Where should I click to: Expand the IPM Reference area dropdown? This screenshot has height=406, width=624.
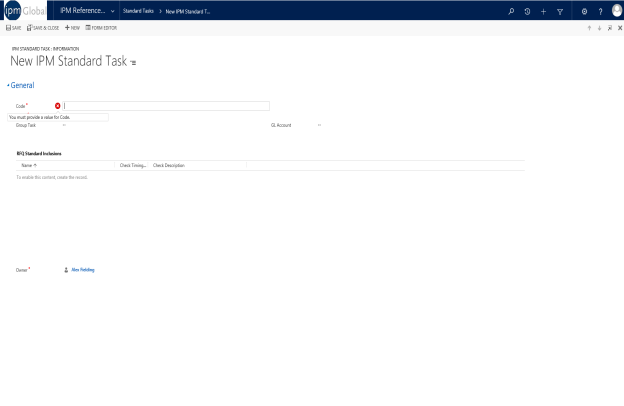point(111,10)
